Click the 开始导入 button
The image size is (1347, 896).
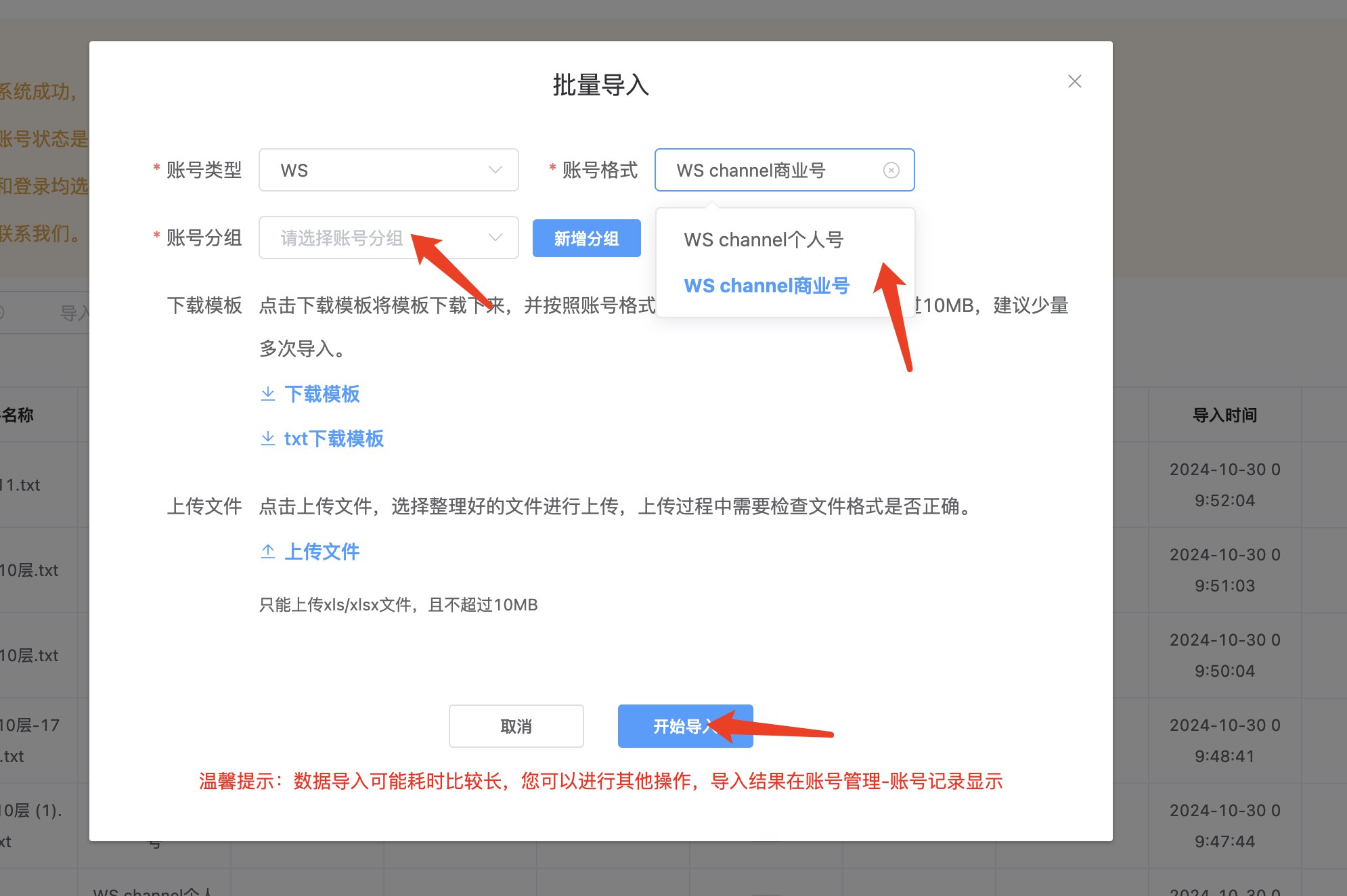coord(677,726)
